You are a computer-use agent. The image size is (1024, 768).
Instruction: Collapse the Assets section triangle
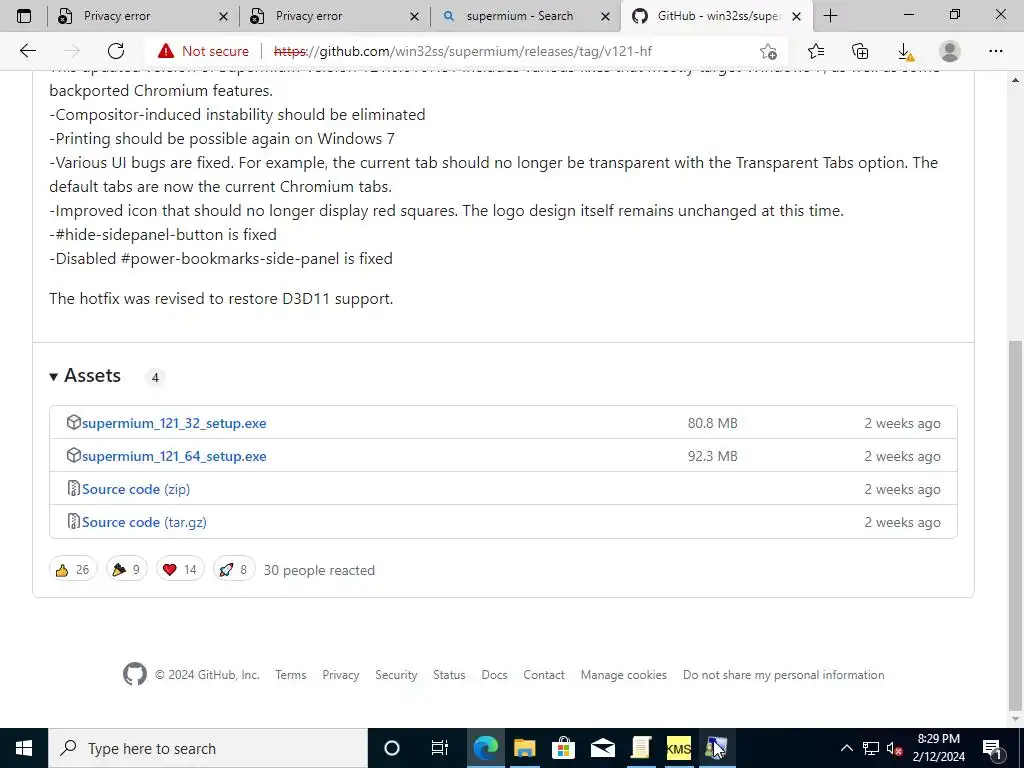click(x=54, y=376)
